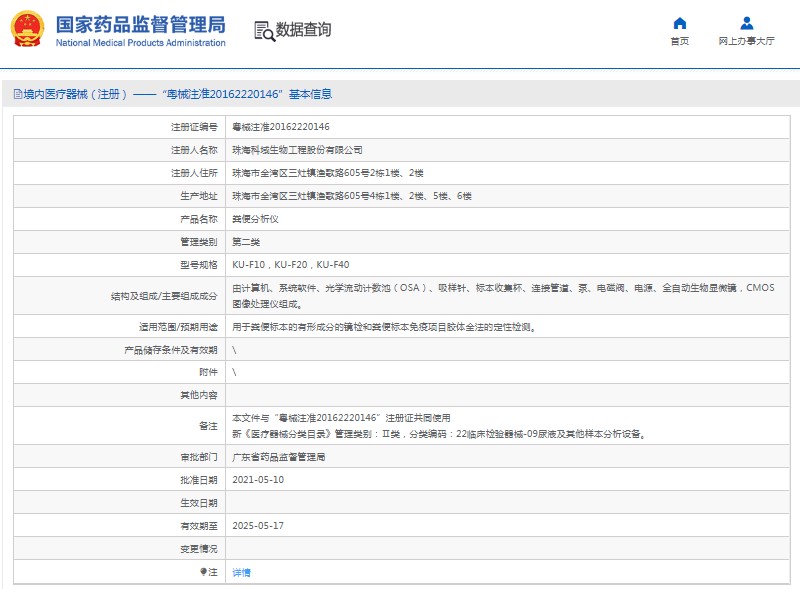Select the 附件 label
The height and width of the screenshot is (589, 800).
[208, 372]
